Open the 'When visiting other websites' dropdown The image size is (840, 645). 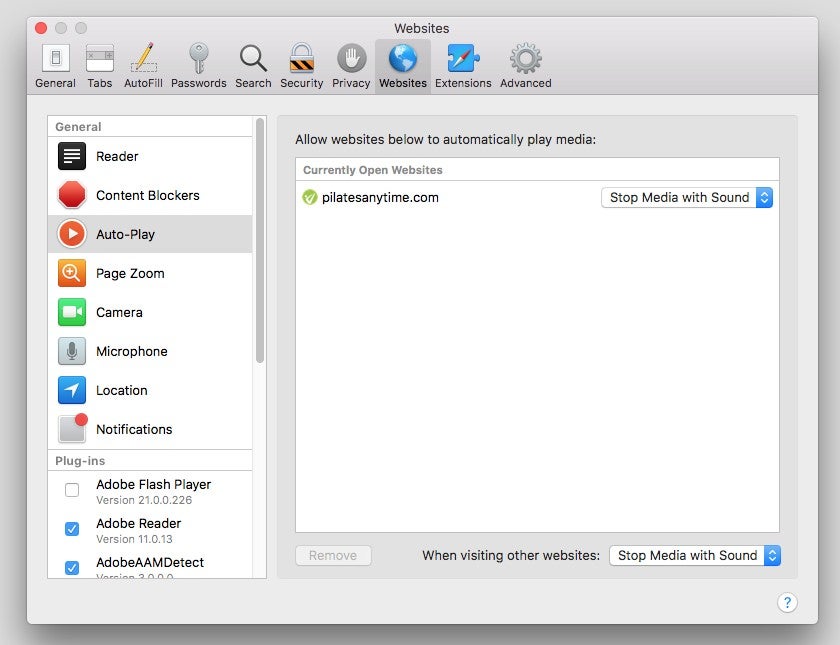[695, 555]
